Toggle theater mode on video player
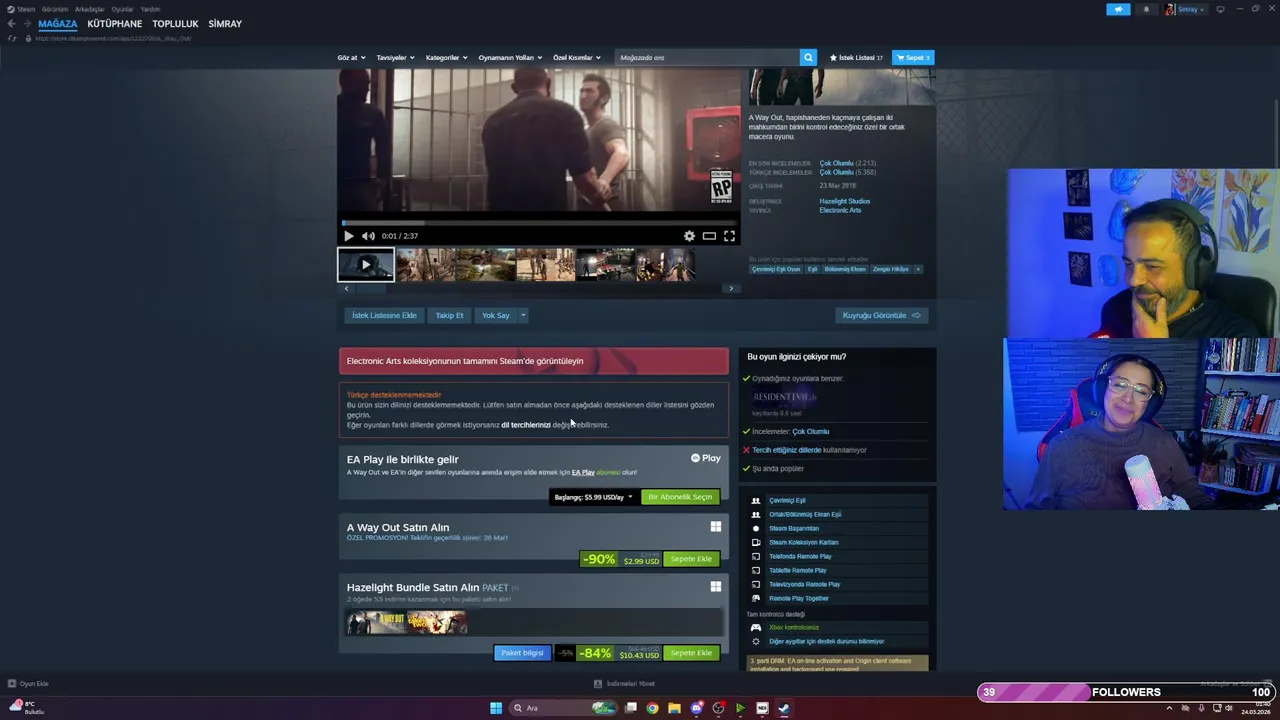 coord(709,236)
